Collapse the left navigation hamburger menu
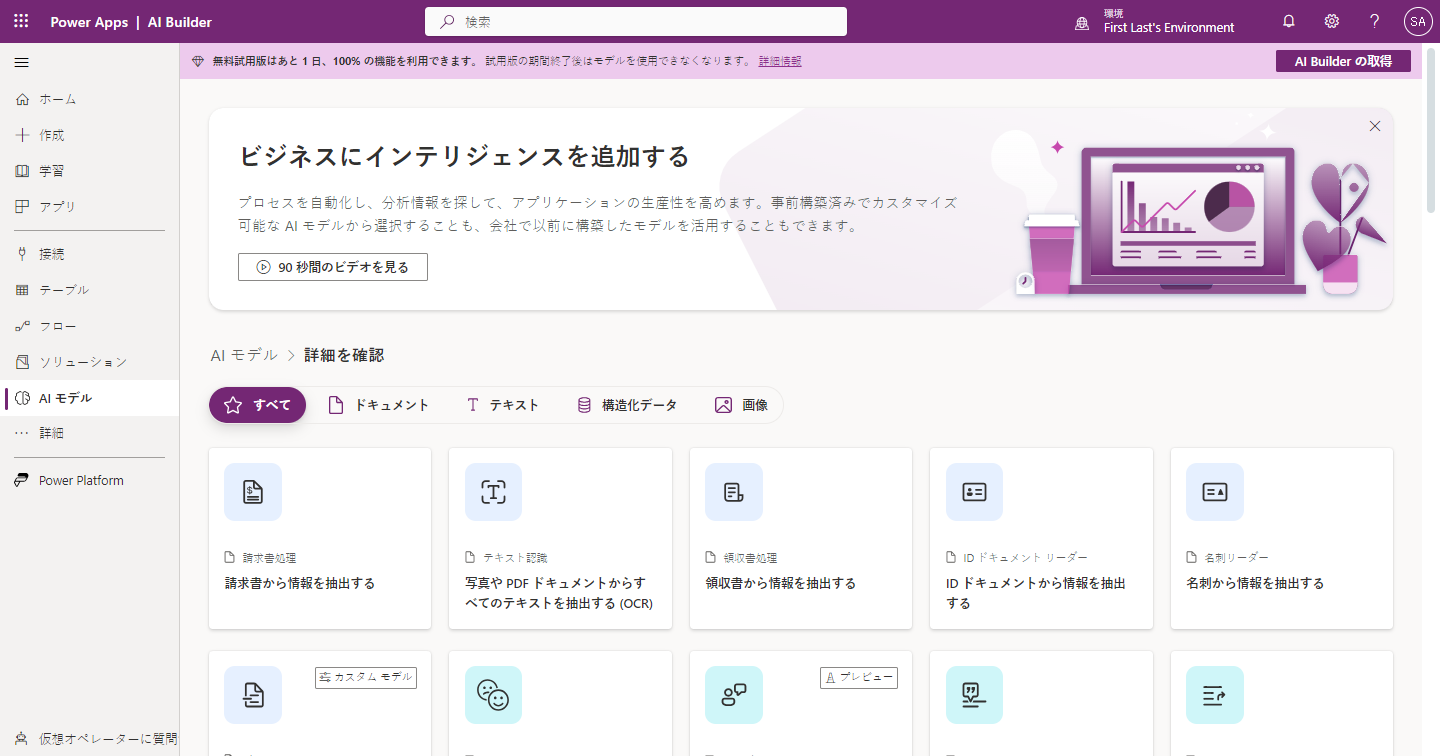 coord(21,63)
